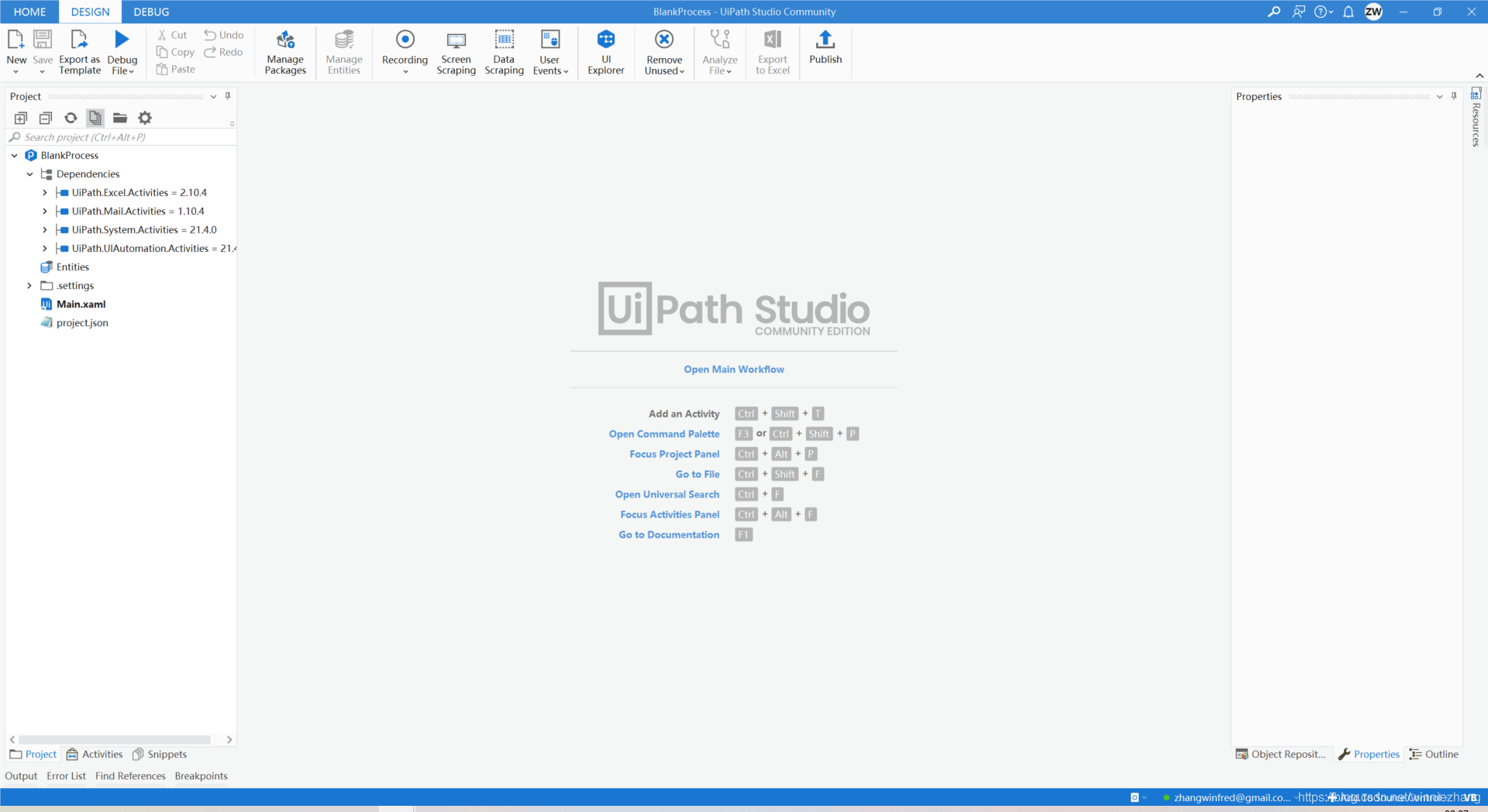The height and width of the screenshot is (812, 1488).
Task: Open notifications bell
Action: (1348, 12)
